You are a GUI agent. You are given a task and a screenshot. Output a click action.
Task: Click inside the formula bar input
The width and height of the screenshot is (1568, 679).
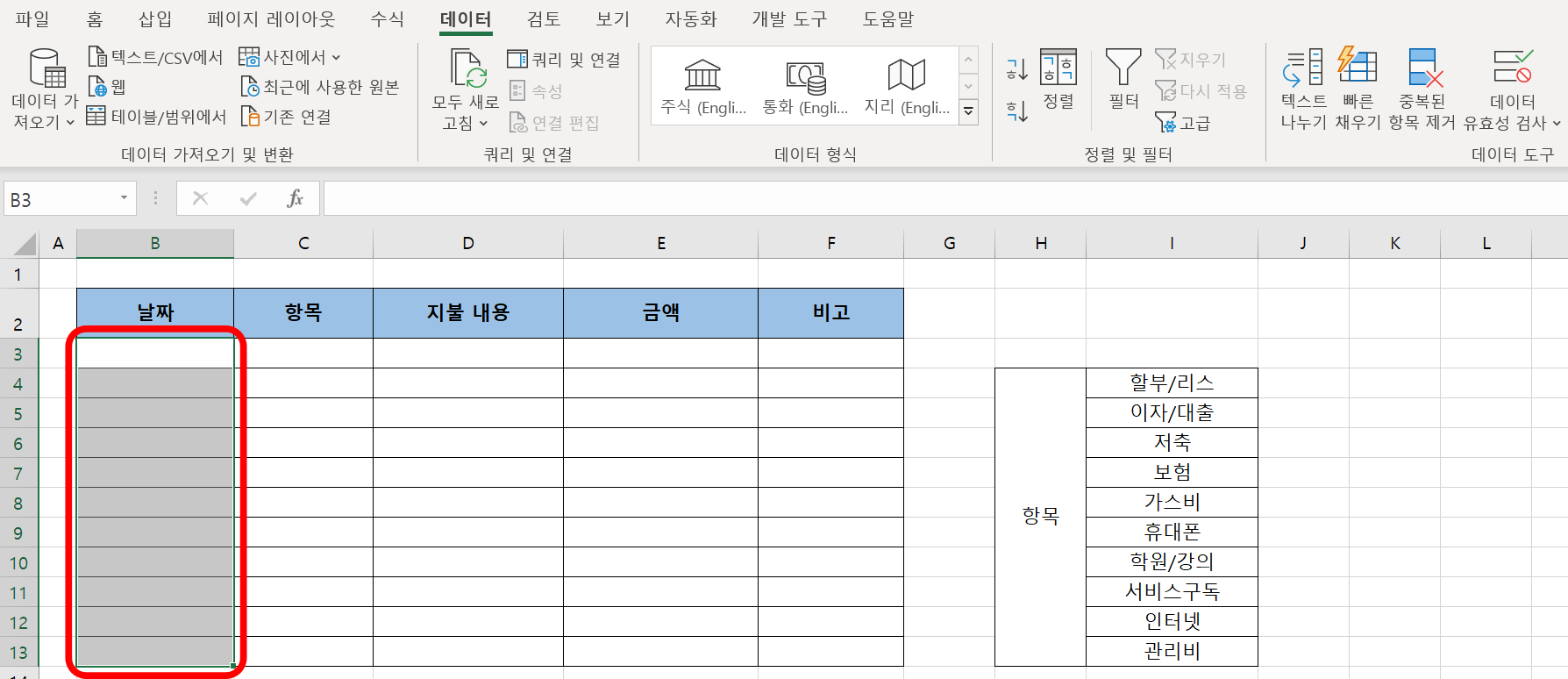pos(945,198)
